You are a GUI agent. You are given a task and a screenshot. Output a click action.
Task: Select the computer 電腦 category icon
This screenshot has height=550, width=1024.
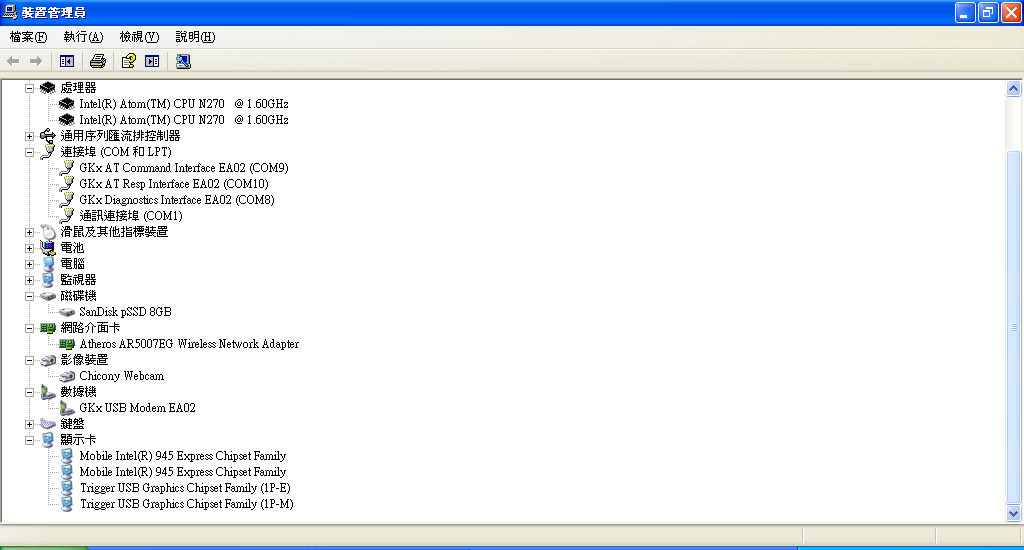48,264
